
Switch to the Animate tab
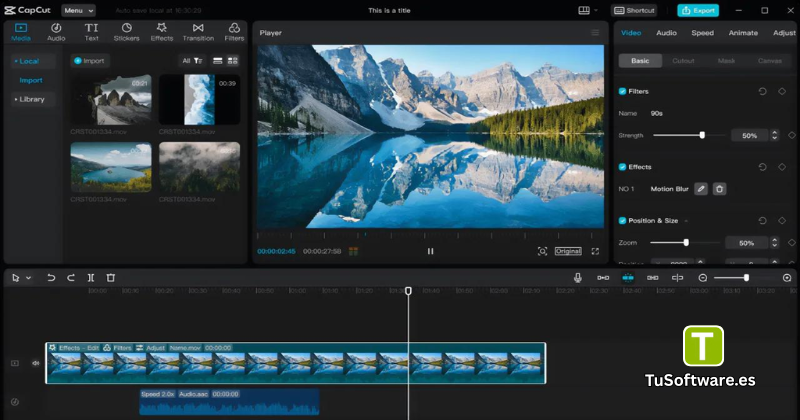click(x=743, y=33)
